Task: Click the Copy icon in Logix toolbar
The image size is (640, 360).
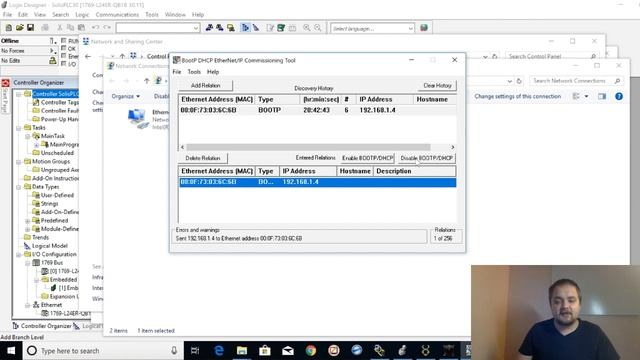Action: pyautogui.click(x=71, y=28)
